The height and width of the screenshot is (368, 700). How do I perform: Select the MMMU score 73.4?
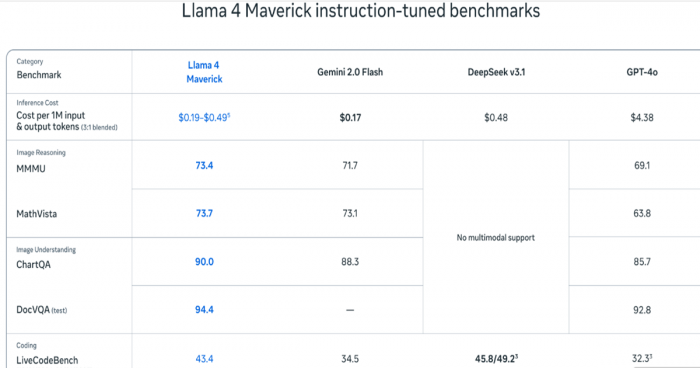pyautogui.click(x=204, y=165)
